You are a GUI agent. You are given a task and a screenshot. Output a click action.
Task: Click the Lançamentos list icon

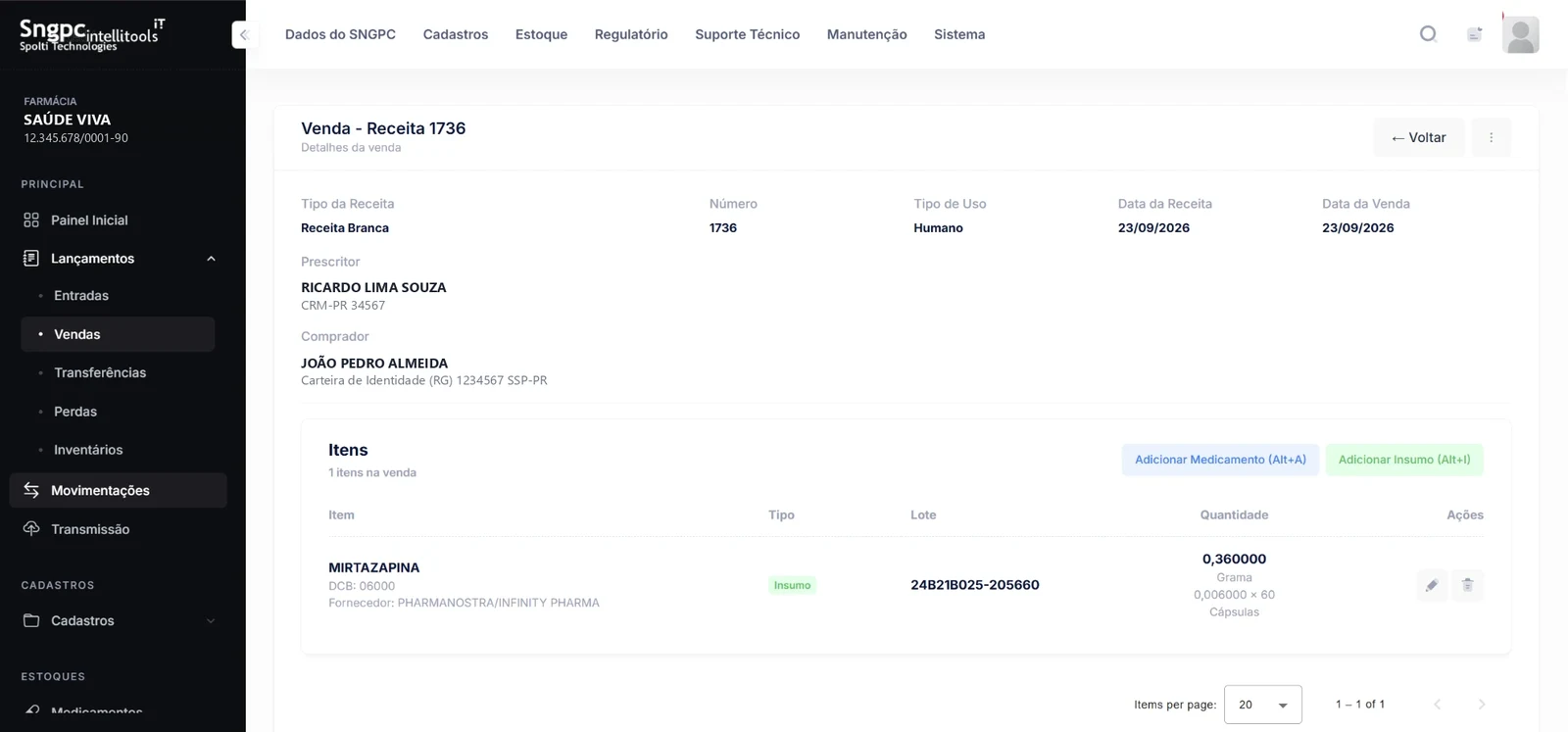point(31,259)
